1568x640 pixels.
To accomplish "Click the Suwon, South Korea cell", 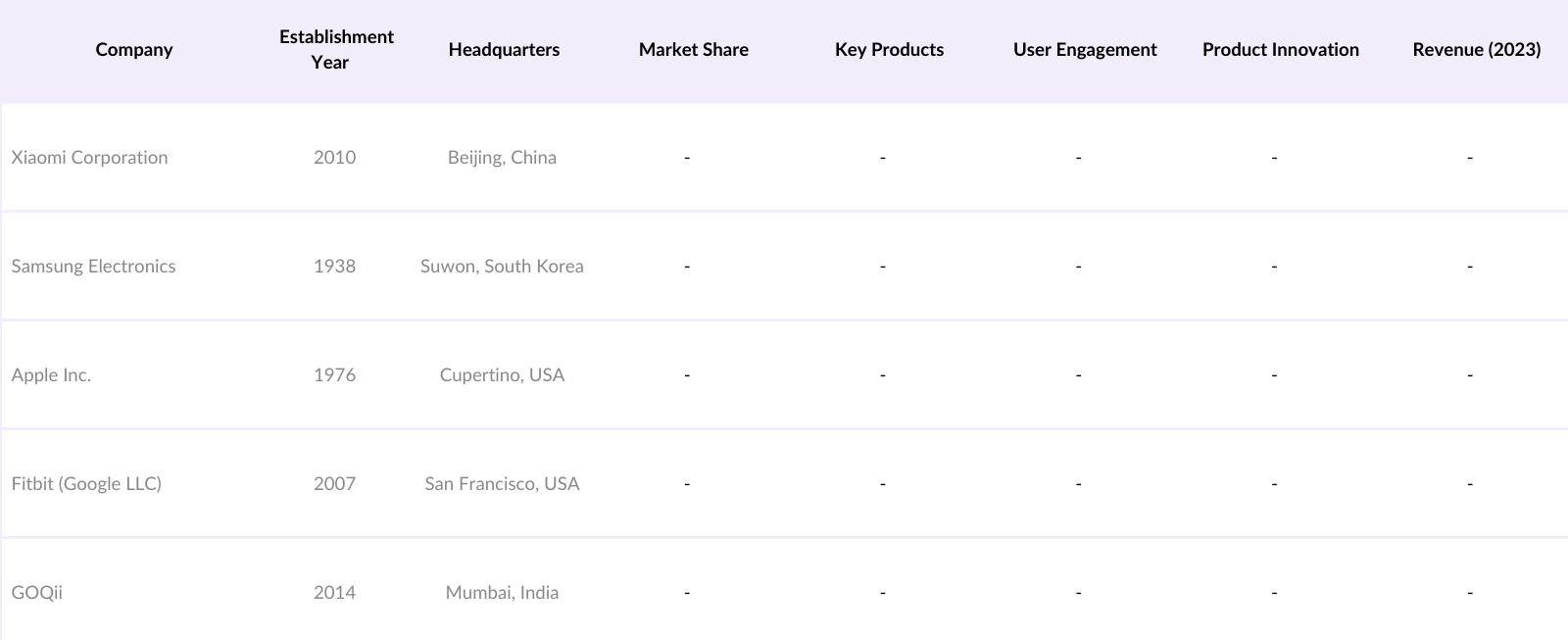I will [x=502, y=267].
